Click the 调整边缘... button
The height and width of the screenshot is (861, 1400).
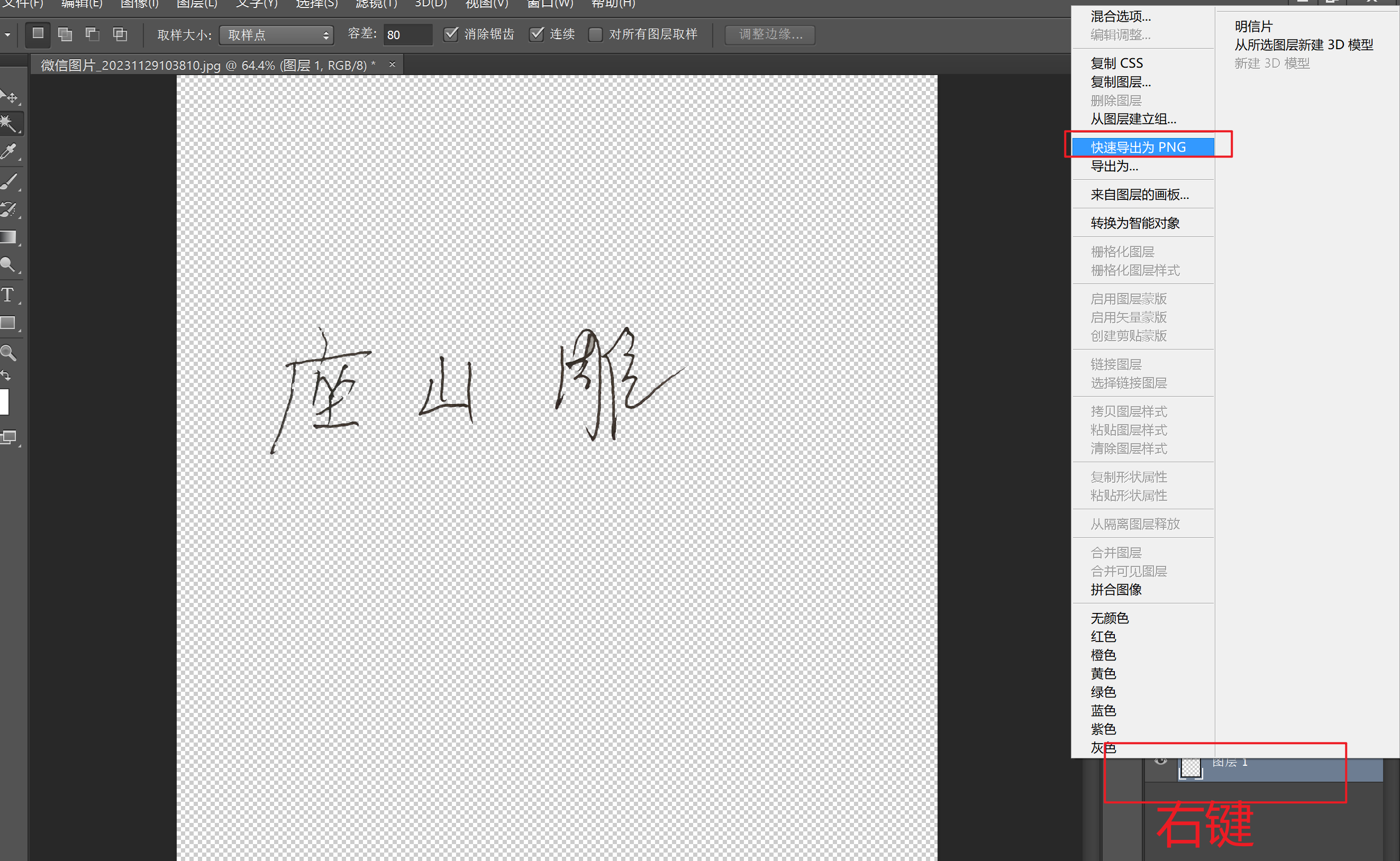click(x=769, y=35)
